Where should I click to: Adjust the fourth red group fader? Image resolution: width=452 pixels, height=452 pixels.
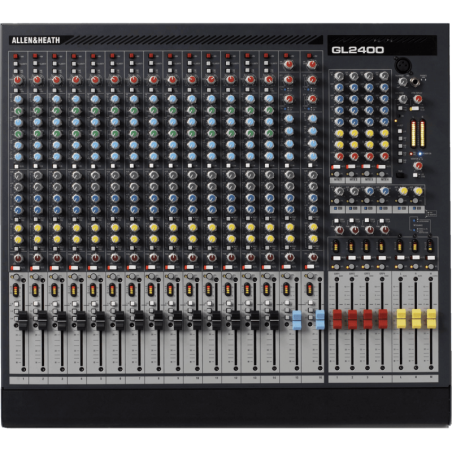(383, 319)
